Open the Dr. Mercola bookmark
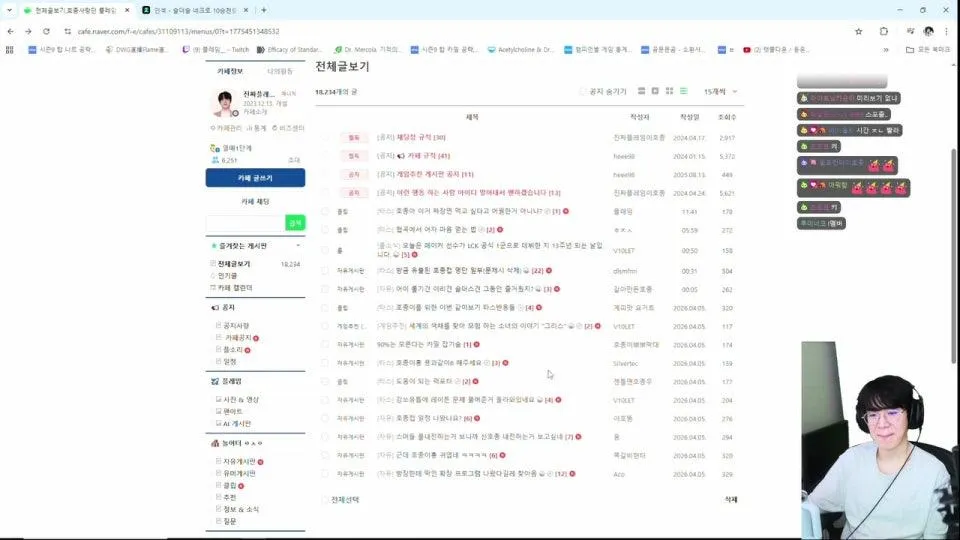Image resolution: width=960 pixels, height=540 pixels. (x=367, y=50)
